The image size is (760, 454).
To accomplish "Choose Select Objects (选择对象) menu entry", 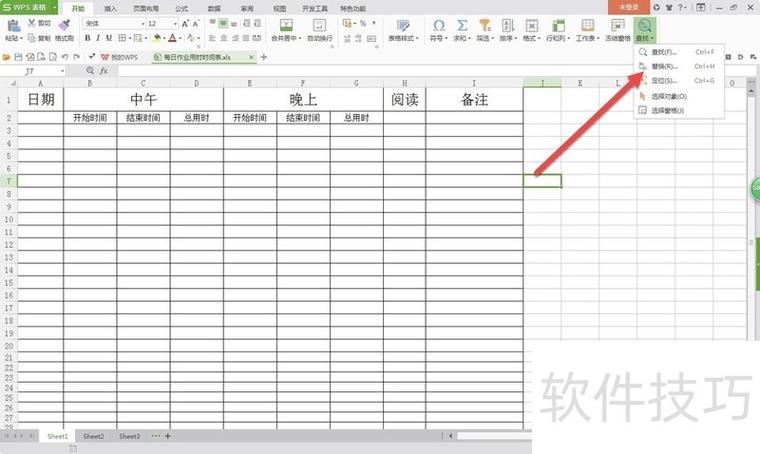I will tap(679, 96).
